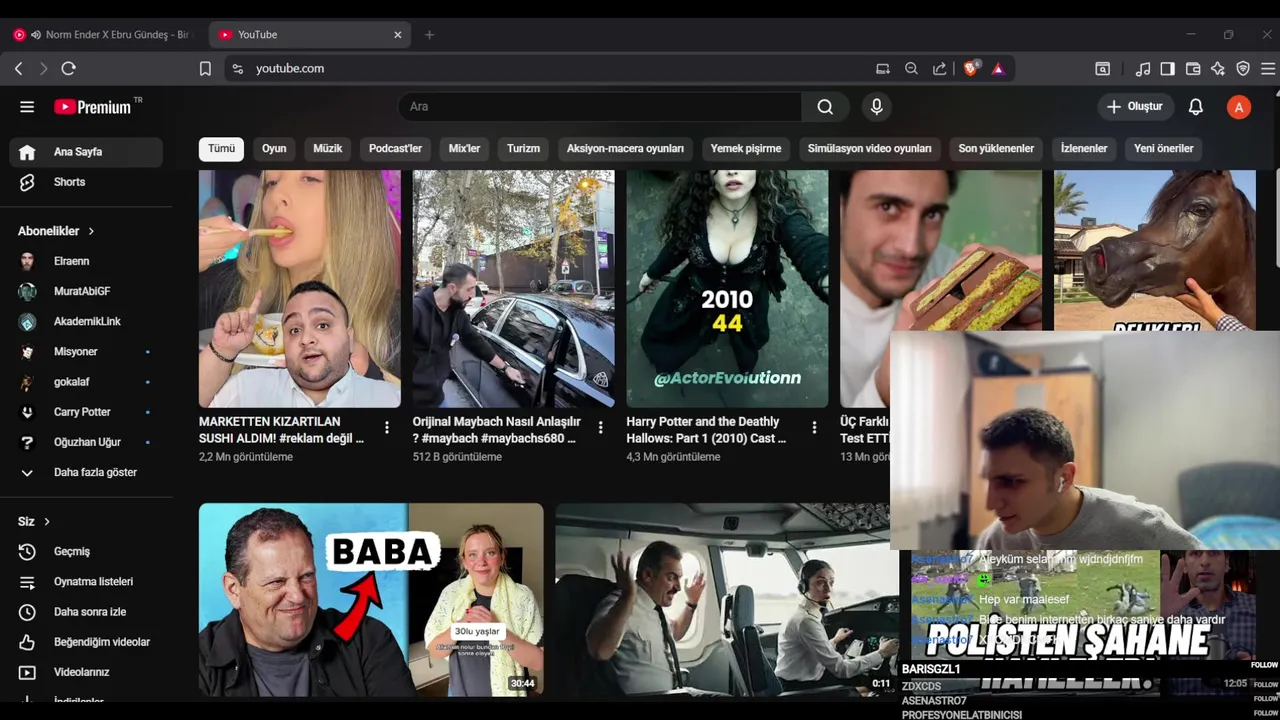The image size is (1280, 720).
Task: Open Brave playlist music note icon
Action: (x=1142, y=69)
